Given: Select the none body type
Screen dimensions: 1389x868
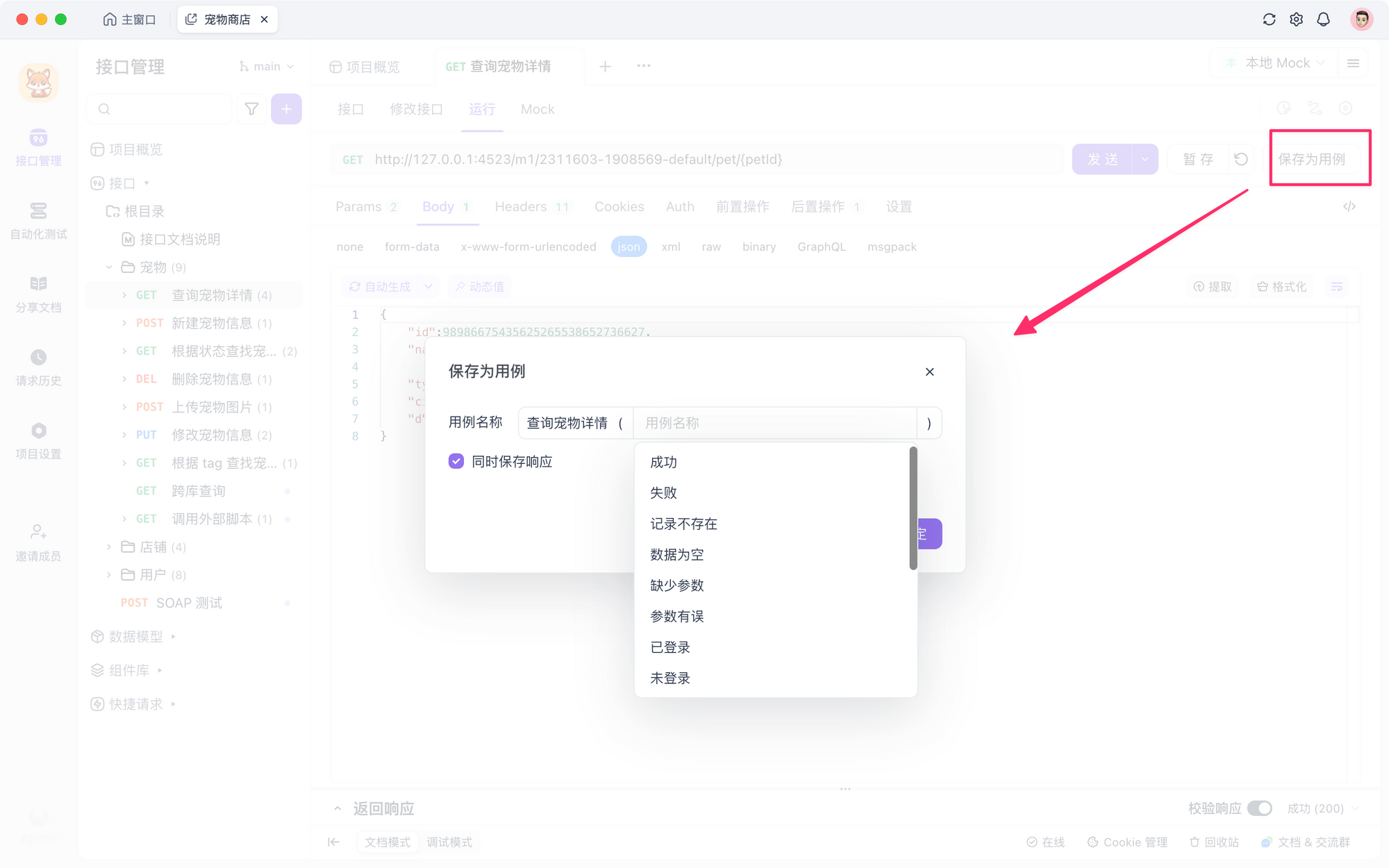Looking at the screenshot, I should pyautogui.click(x=350, y=247).
